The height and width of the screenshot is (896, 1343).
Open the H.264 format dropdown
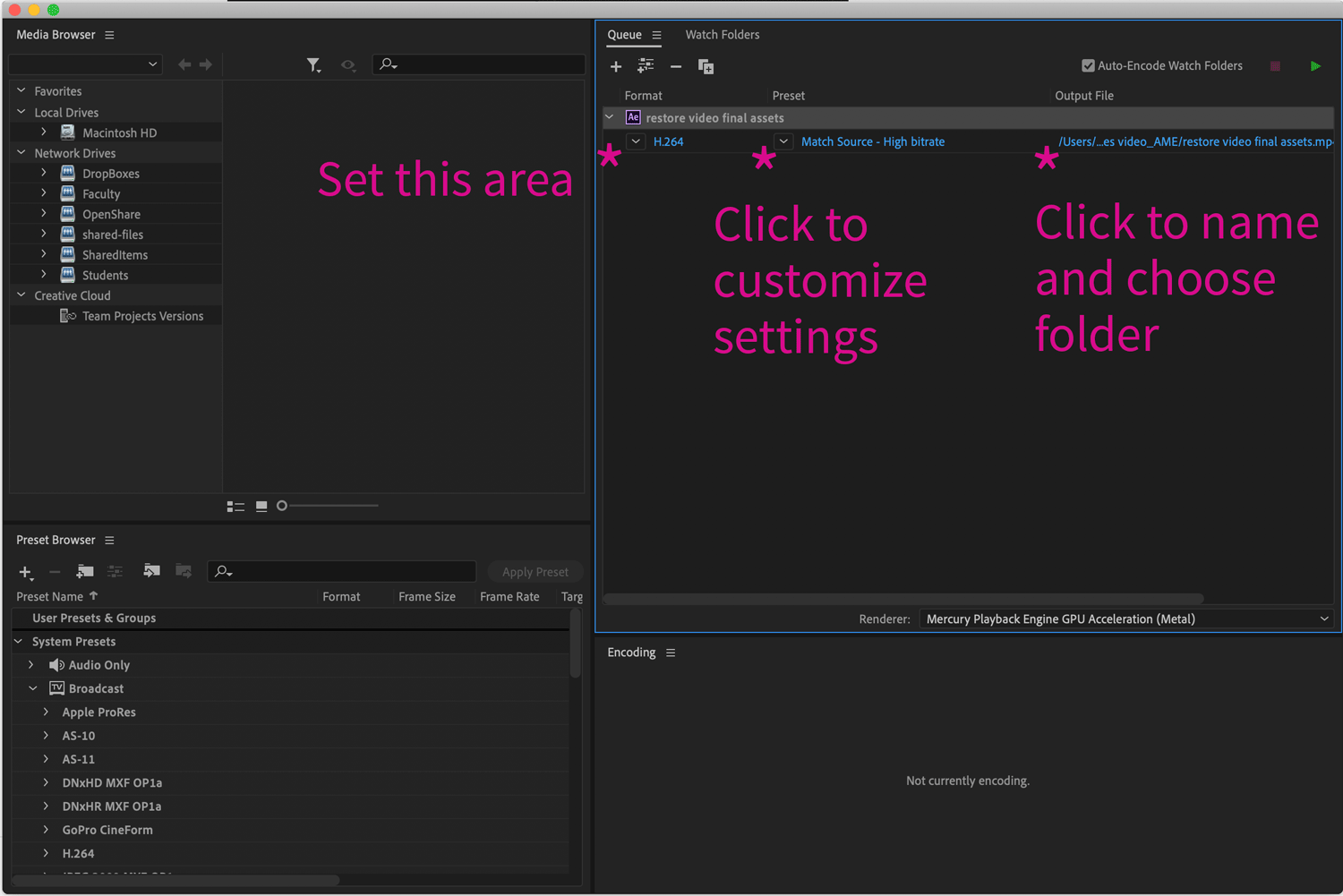tap(636, 141)
